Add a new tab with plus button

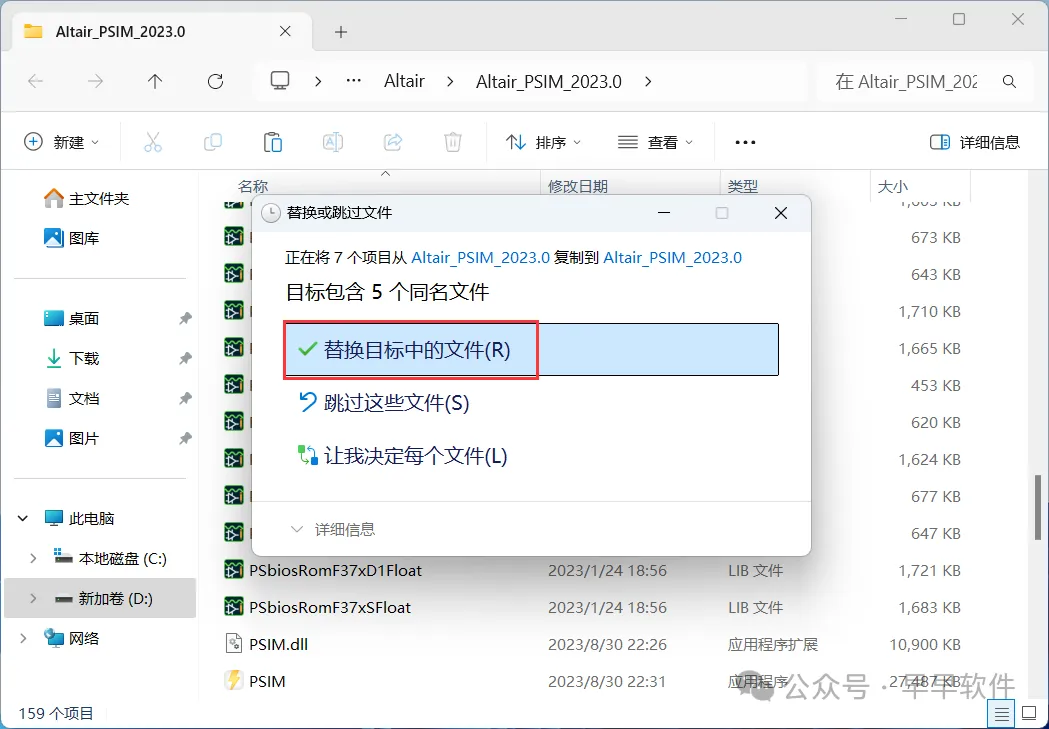[341, 31]
